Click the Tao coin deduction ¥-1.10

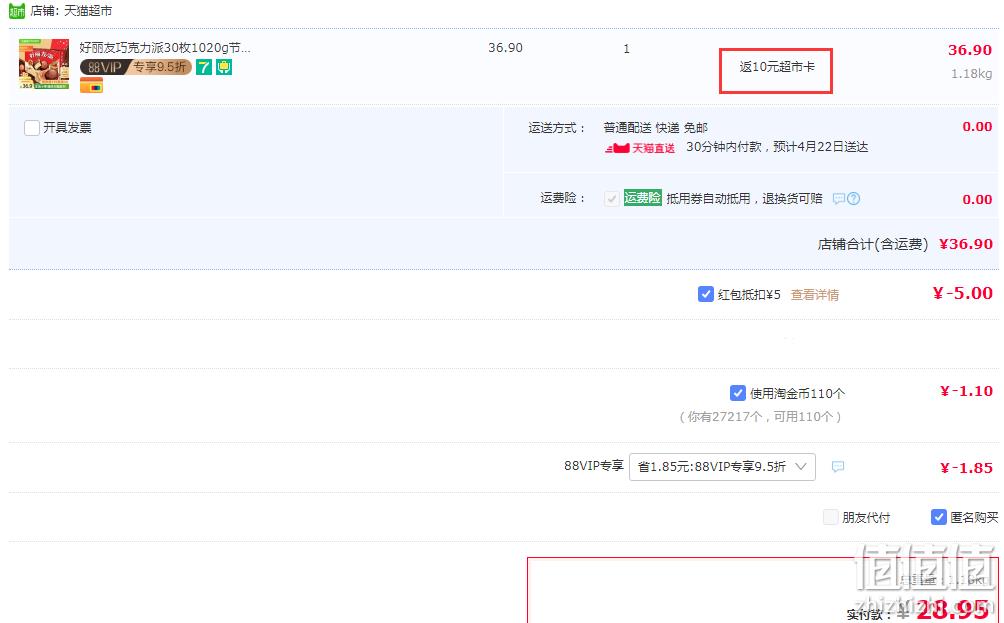click(x=966, y=391)
